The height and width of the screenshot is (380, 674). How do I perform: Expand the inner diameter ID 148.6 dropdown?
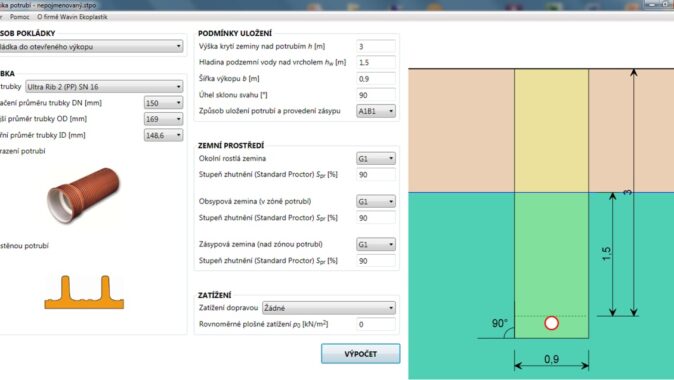pos(163,135)
